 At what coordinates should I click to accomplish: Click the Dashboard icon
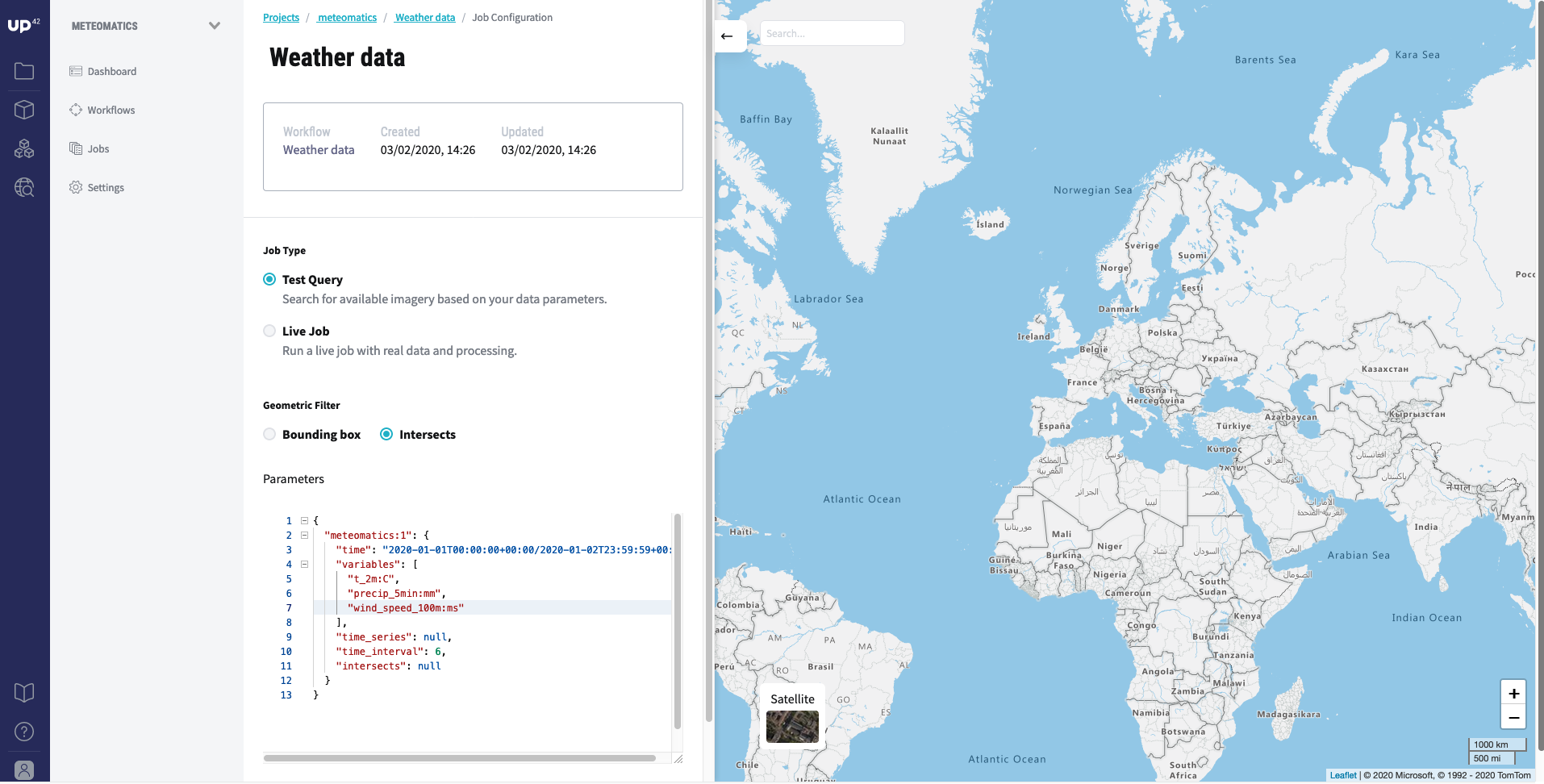coord(76,71)
